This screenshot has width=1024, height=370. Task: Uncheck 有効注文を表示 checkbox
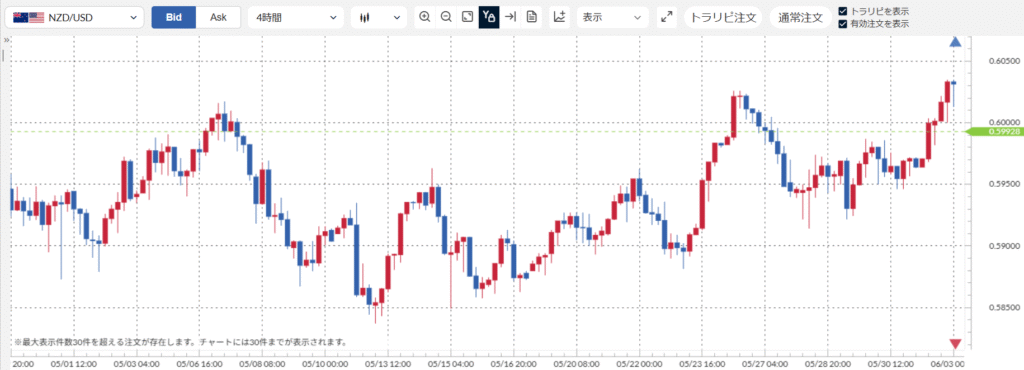click(x=843, y=24)
